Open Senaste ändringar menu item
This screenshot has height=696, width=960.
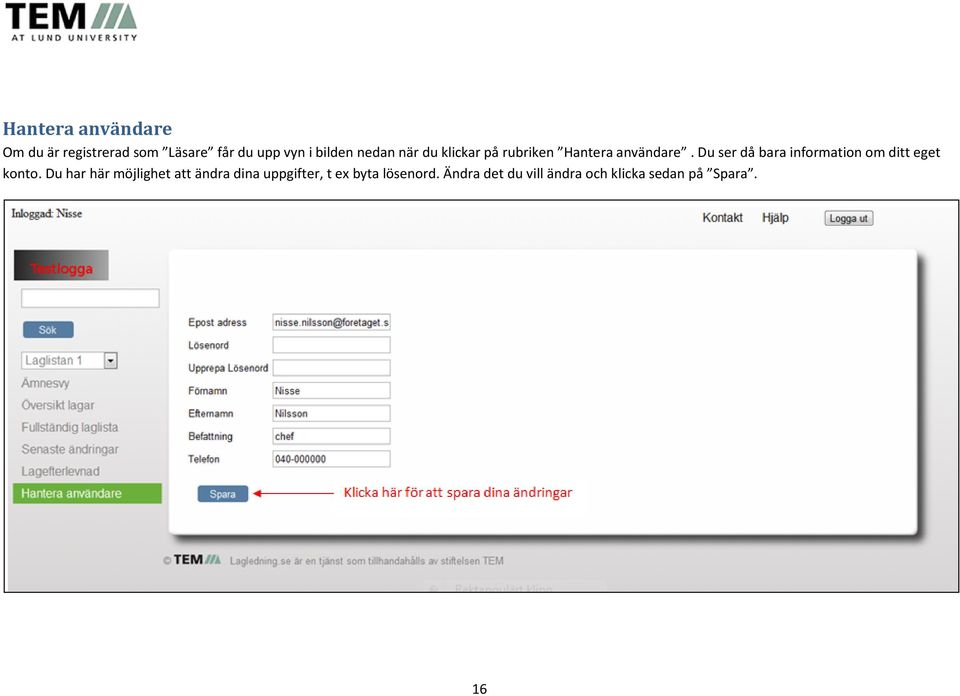(x=70, y=449)
